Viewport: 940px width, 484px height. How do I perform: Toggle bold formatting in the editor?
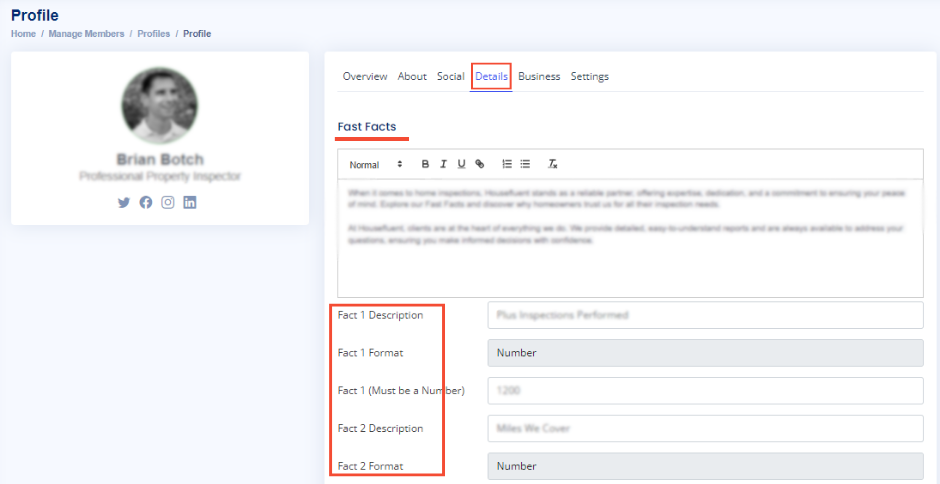click(x=425, y=164)
